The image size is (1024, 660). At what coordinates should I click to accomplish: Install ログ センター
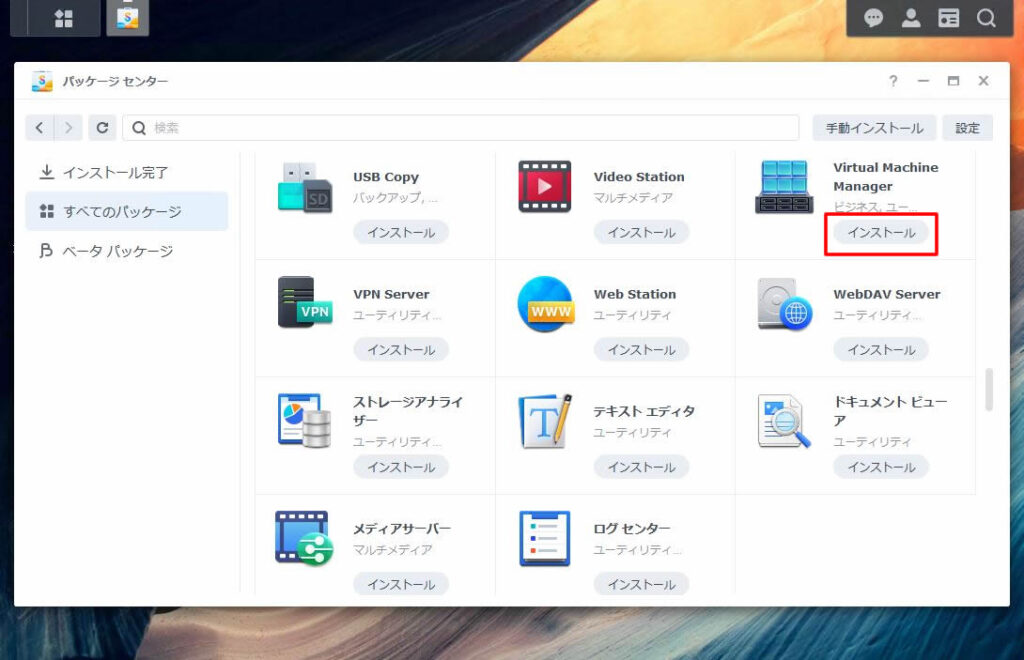pyautogui.click(x=641, y=584)
